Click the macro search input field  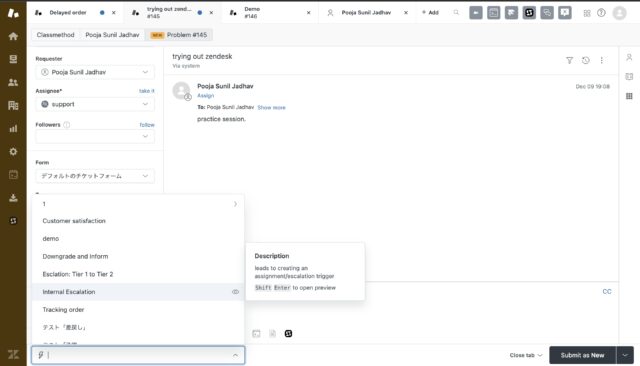click(x=138, y=355)
